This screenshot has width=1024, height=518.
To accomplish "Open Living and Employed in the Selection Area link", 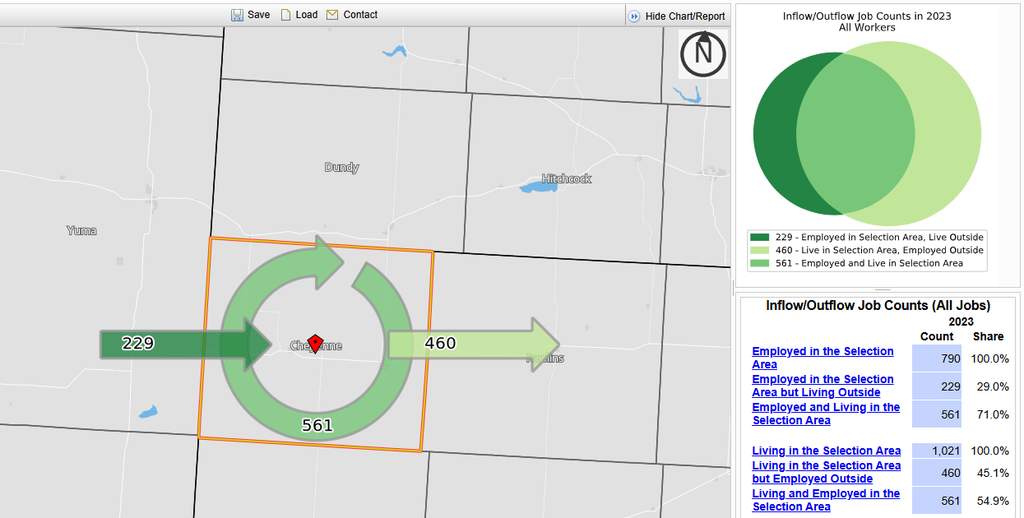I will click(825, 500).
